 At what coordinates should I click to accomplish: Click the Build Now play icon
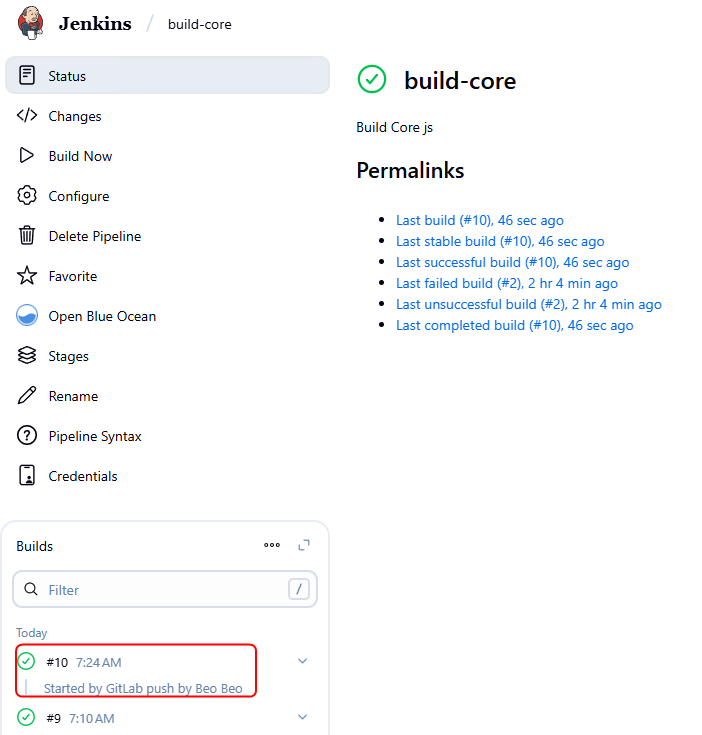pyautogui.click(x=27, y=156)
